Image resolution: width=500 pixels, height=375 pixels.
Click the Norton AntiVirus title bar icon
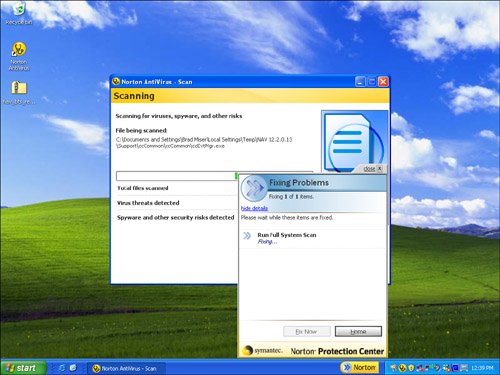[x=116, y=81]
